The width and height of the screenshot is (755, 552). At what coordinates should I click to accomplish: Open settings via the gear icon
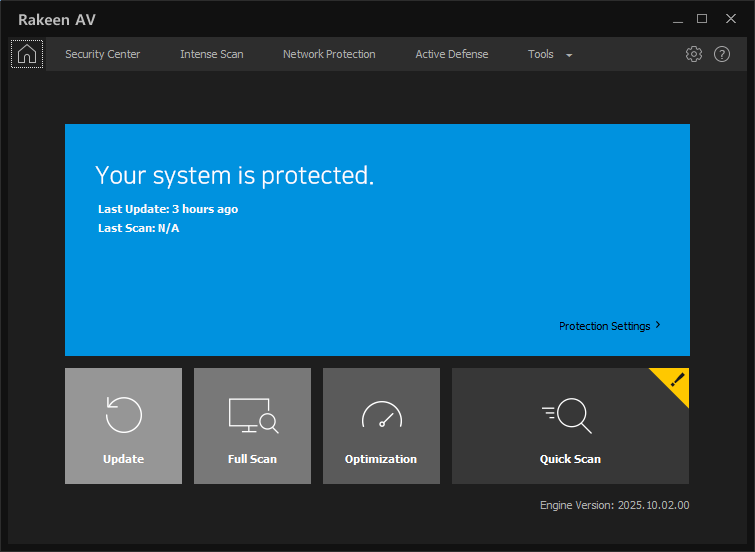pos(694,54)
